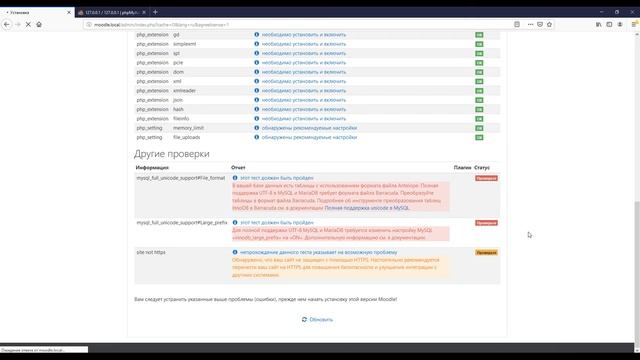Screen dimensions: 640x360
Task: Open the browser home page icon
Action: tap(39, 24)
